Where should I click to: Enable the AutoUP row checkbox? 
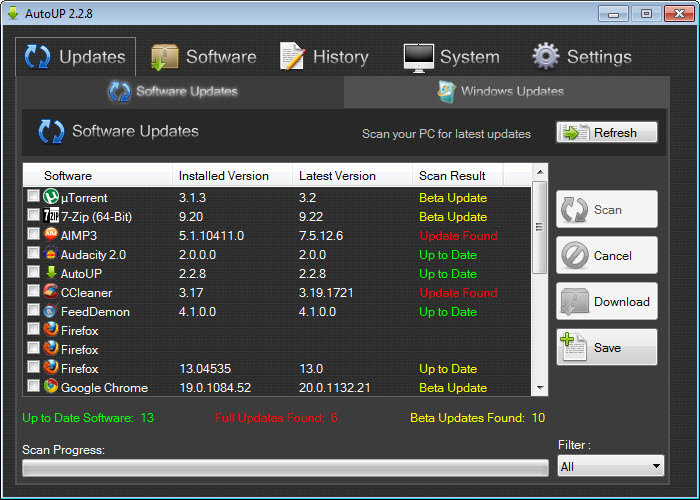click(x=33, y=271)
